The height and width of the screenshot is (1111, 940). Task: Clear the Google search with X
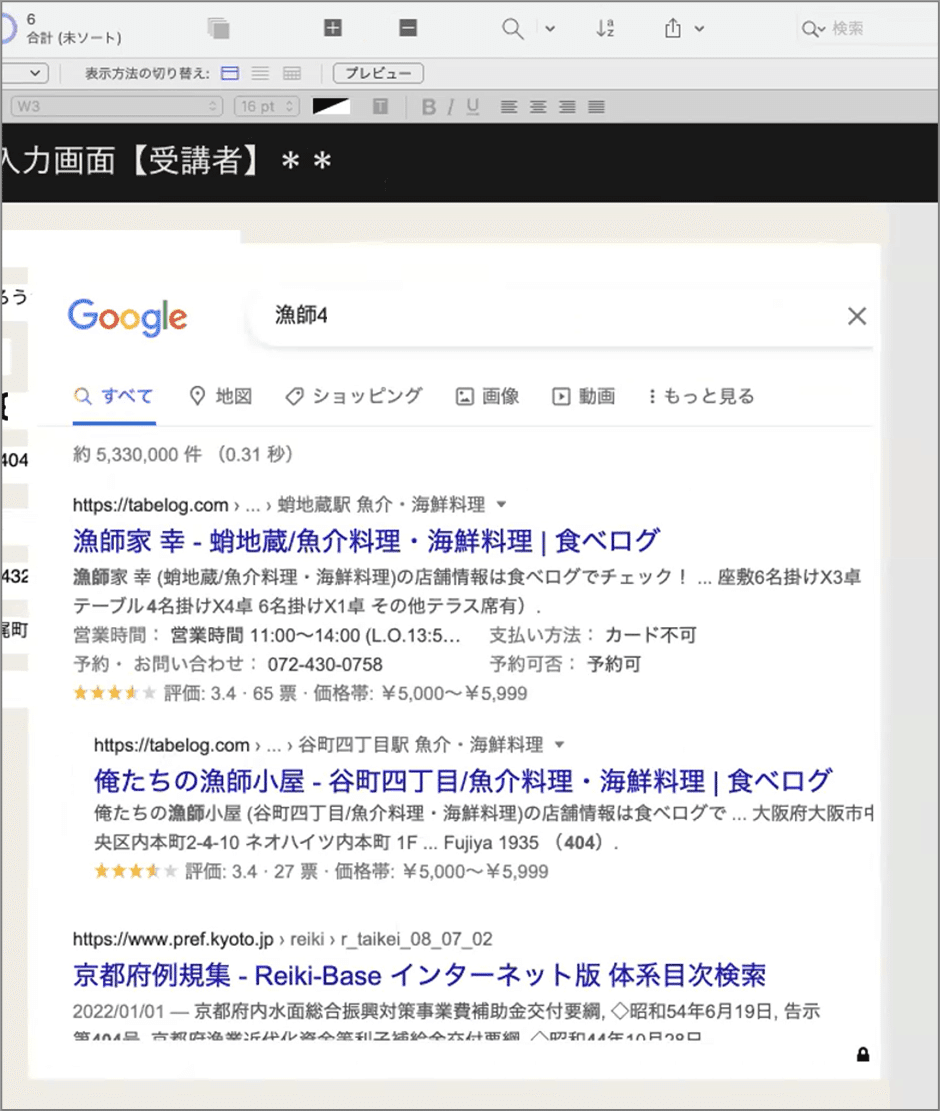(857, 316)
